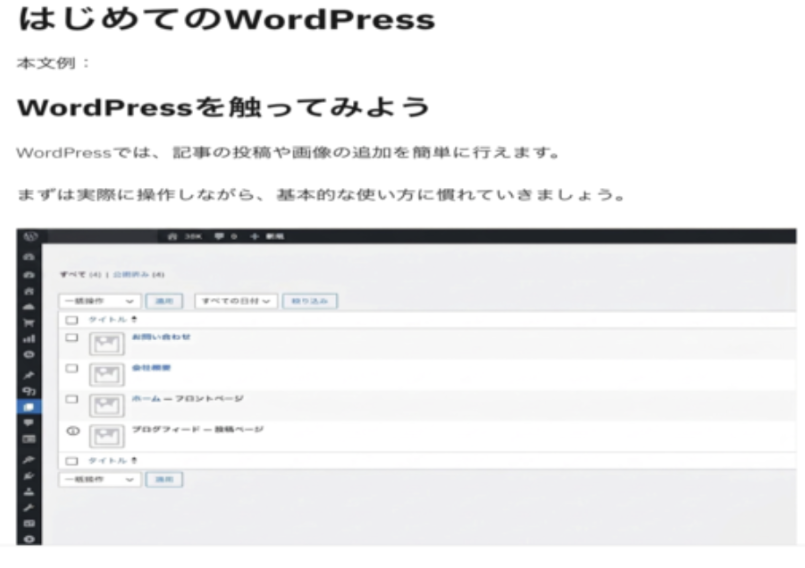The image size is (805, 568).
Task: Open the Media library sidebar icon
Action: click(x=29, y=391)
